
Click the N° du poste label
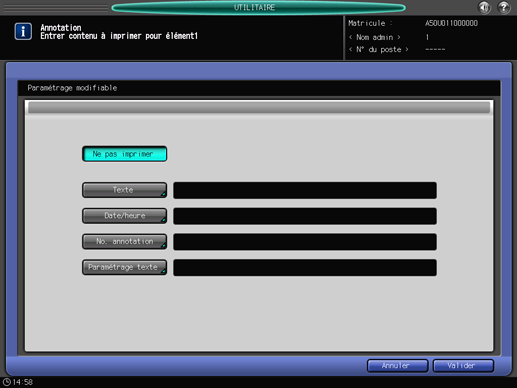[x=379, y=49]
